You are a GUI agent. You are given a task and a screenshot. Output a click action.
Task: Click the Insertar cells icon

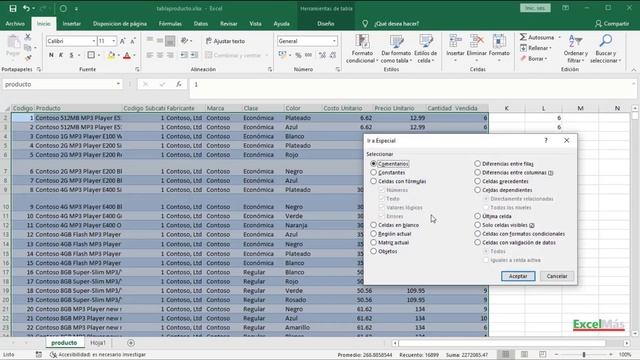455,41
